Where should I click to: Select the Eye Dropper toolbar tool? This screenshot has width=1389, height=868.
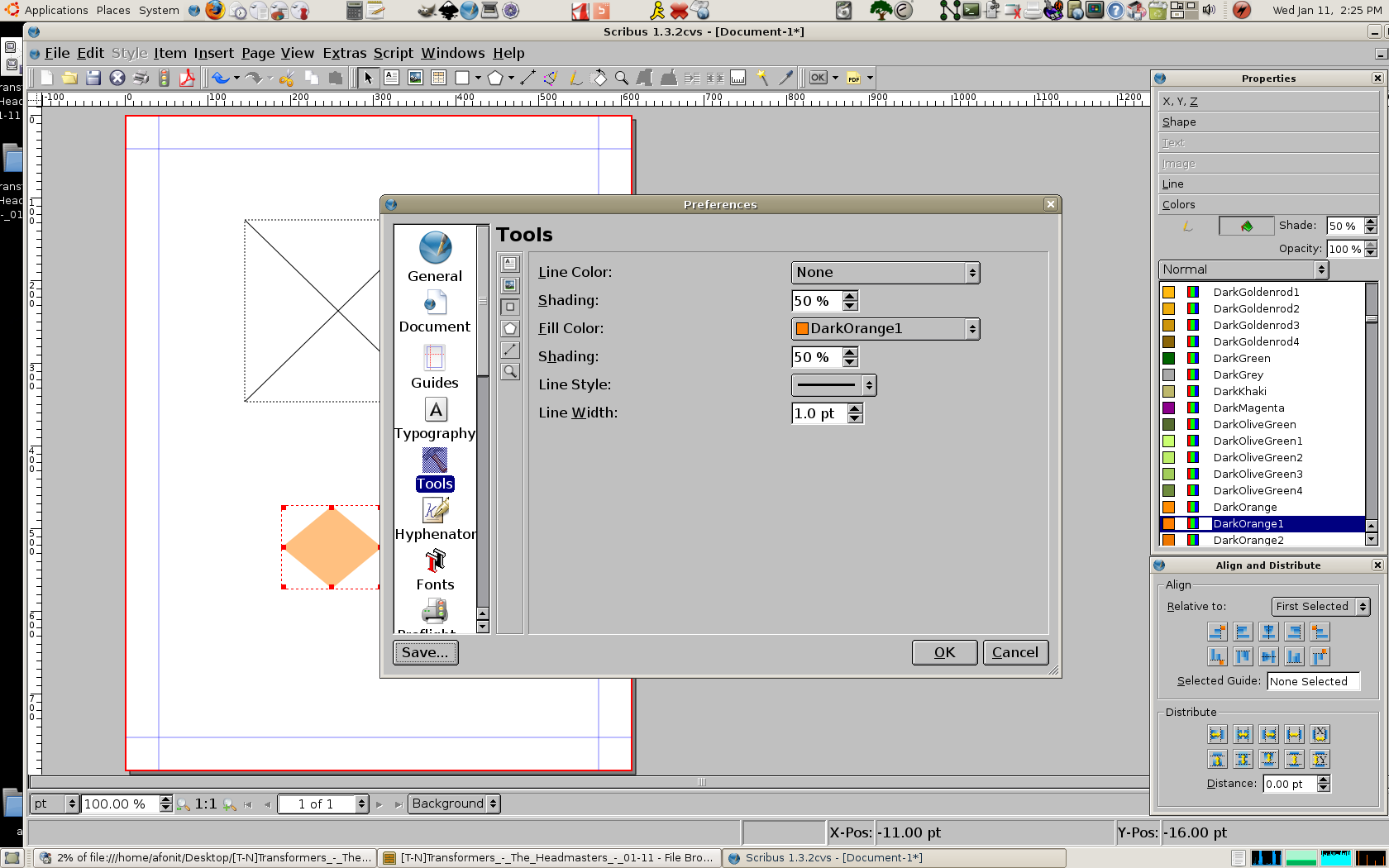[x=785, y=78]
